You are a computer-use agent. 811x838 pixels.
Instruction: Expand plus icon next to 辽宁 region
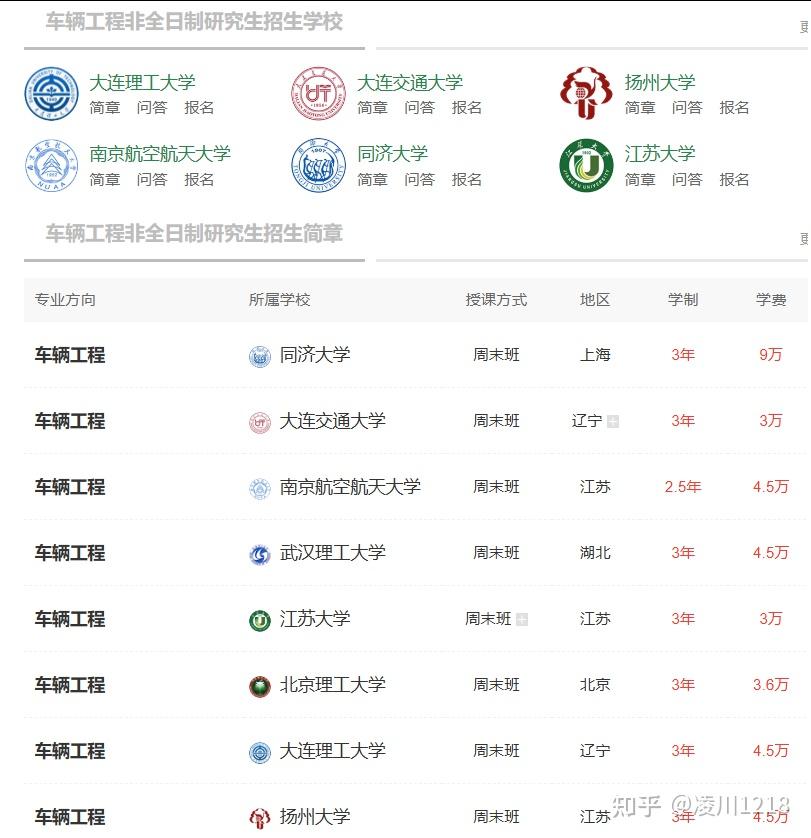click(613, 421)
